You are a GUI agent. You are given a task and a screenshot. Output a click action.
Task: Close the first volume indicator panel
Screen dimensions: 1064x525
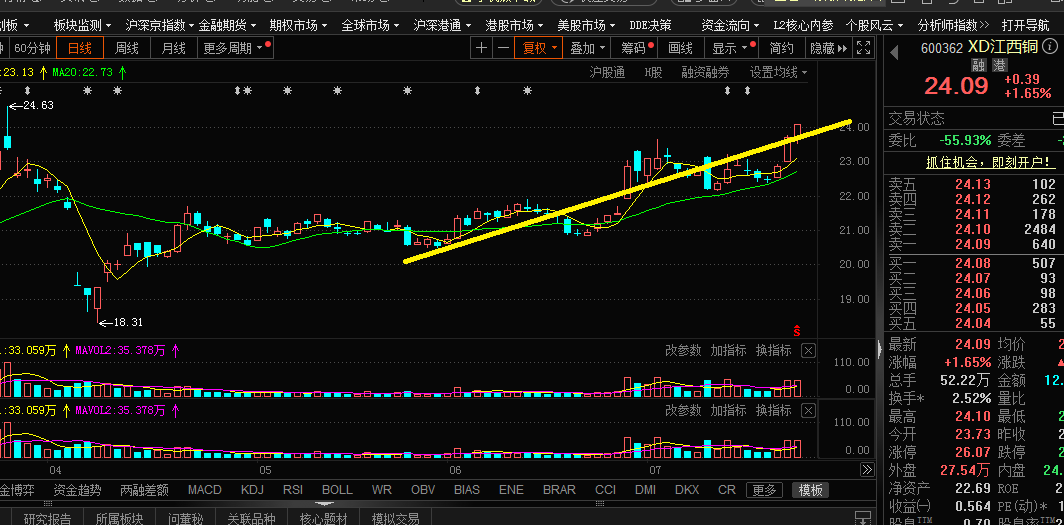coord(808,351)
